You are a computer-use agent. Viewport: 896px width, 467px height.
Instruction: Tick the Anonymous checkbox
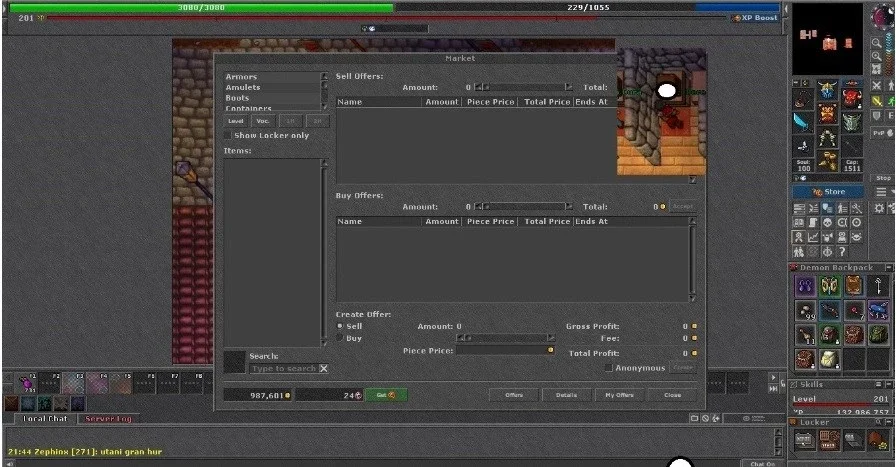point(609,368)
